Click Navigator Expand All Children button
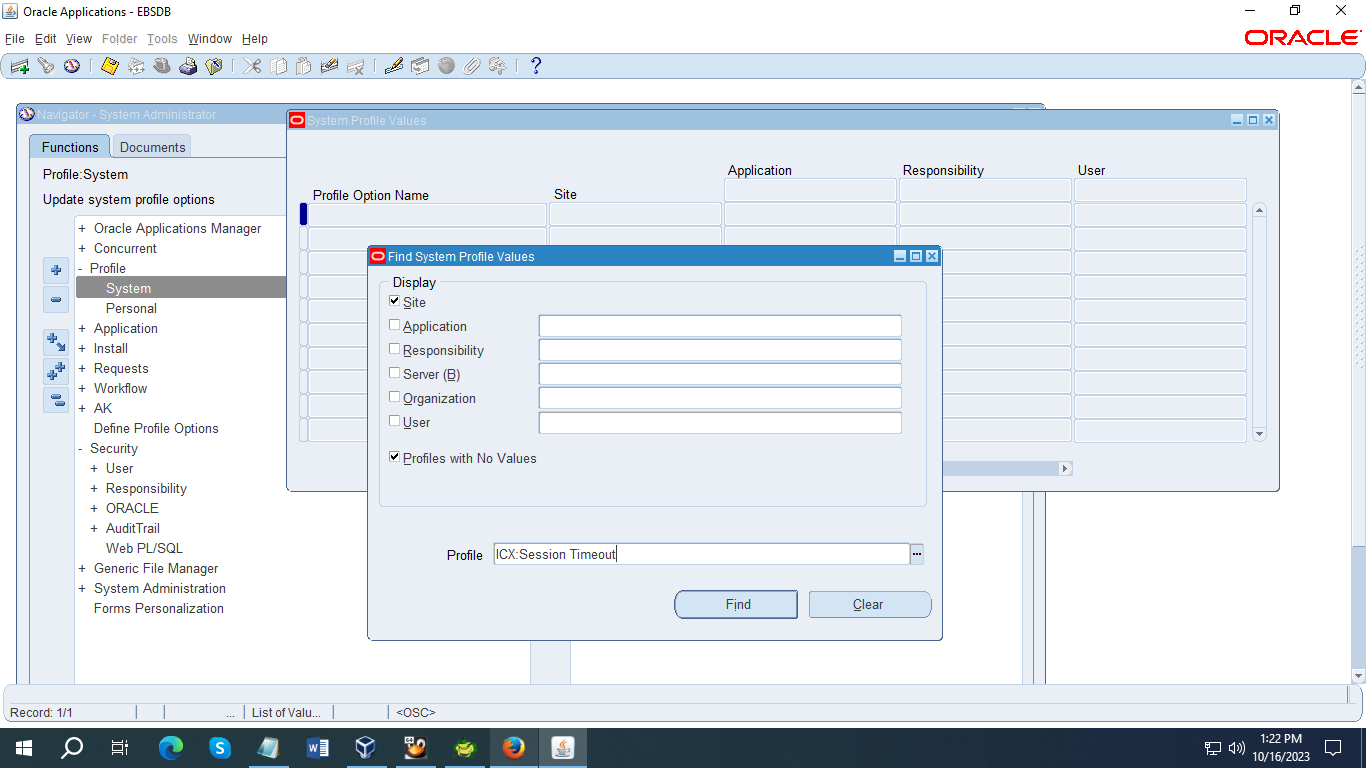The width and height of the screenshot is (1366, 768). 56,342
